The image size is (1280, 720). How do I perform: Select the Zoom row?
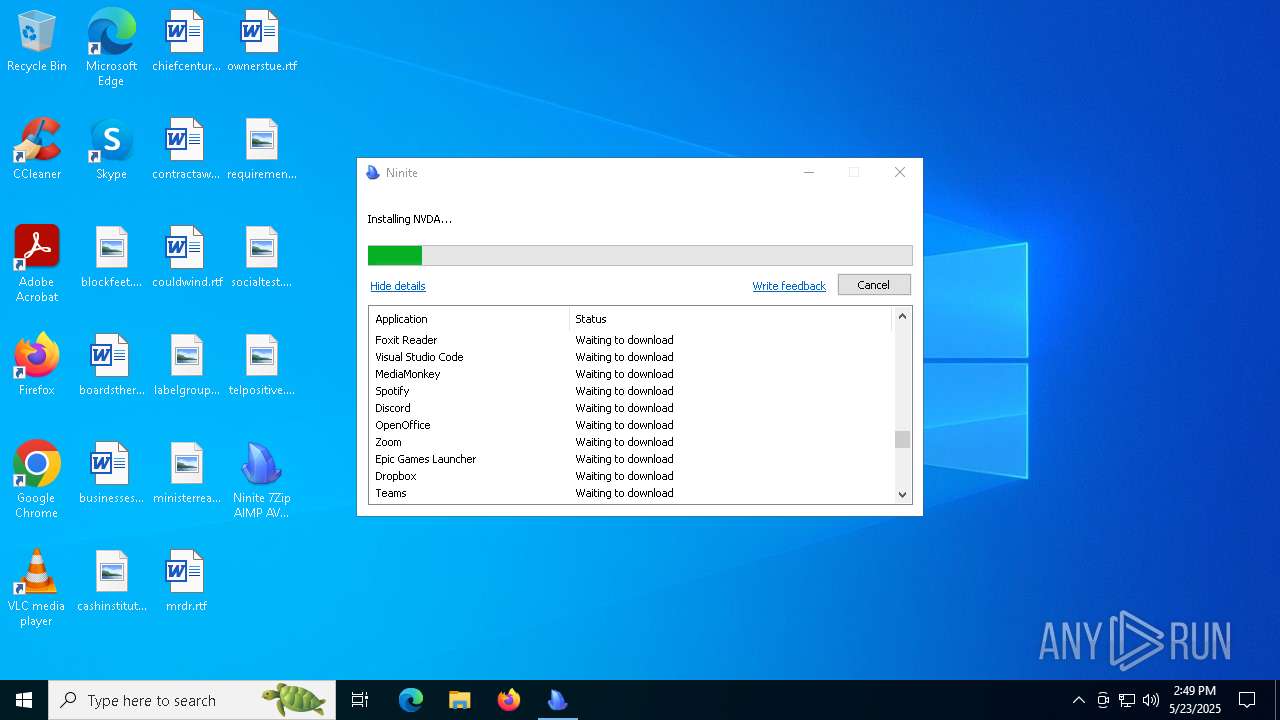click(630, 442)
